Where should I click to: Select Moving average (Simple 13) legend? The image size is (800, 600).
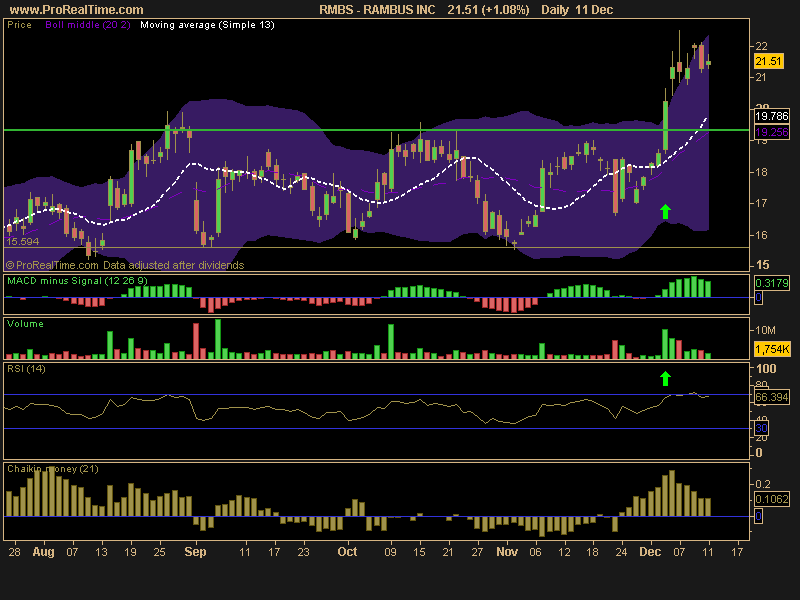click(x=207, y=25)
